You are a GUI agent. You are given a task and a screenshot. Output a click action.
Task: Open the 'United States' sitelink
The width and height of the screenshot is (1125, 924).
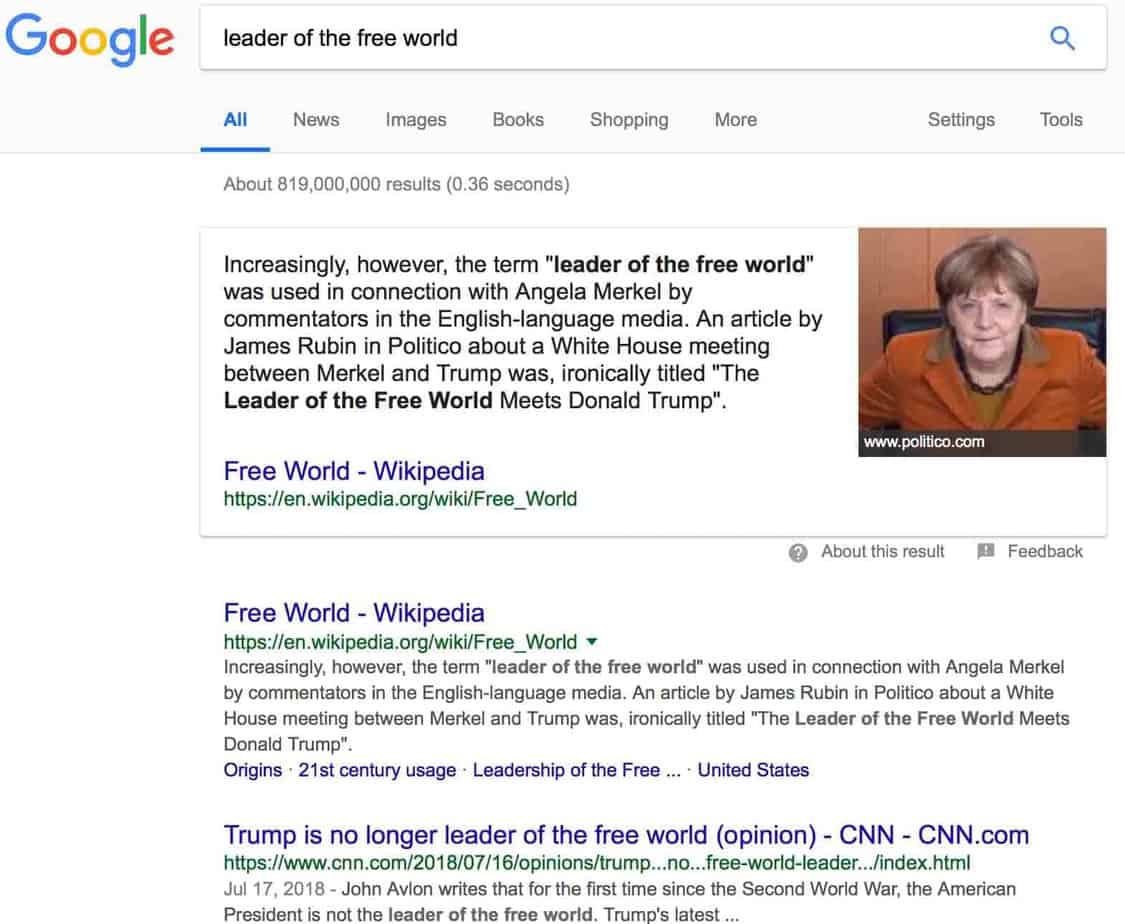[x=753, y=770]
